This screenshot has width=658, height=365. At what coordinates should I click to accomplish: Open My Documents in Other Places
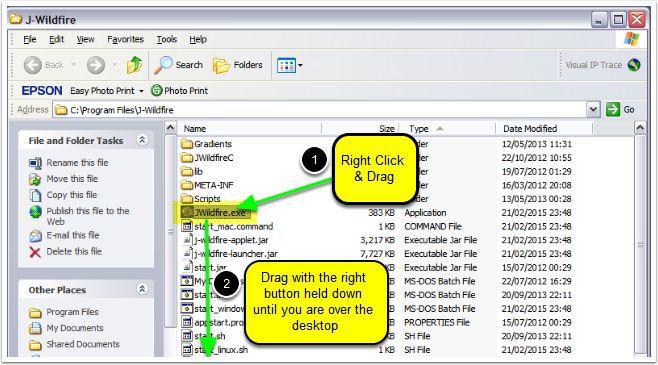[75, 328]
